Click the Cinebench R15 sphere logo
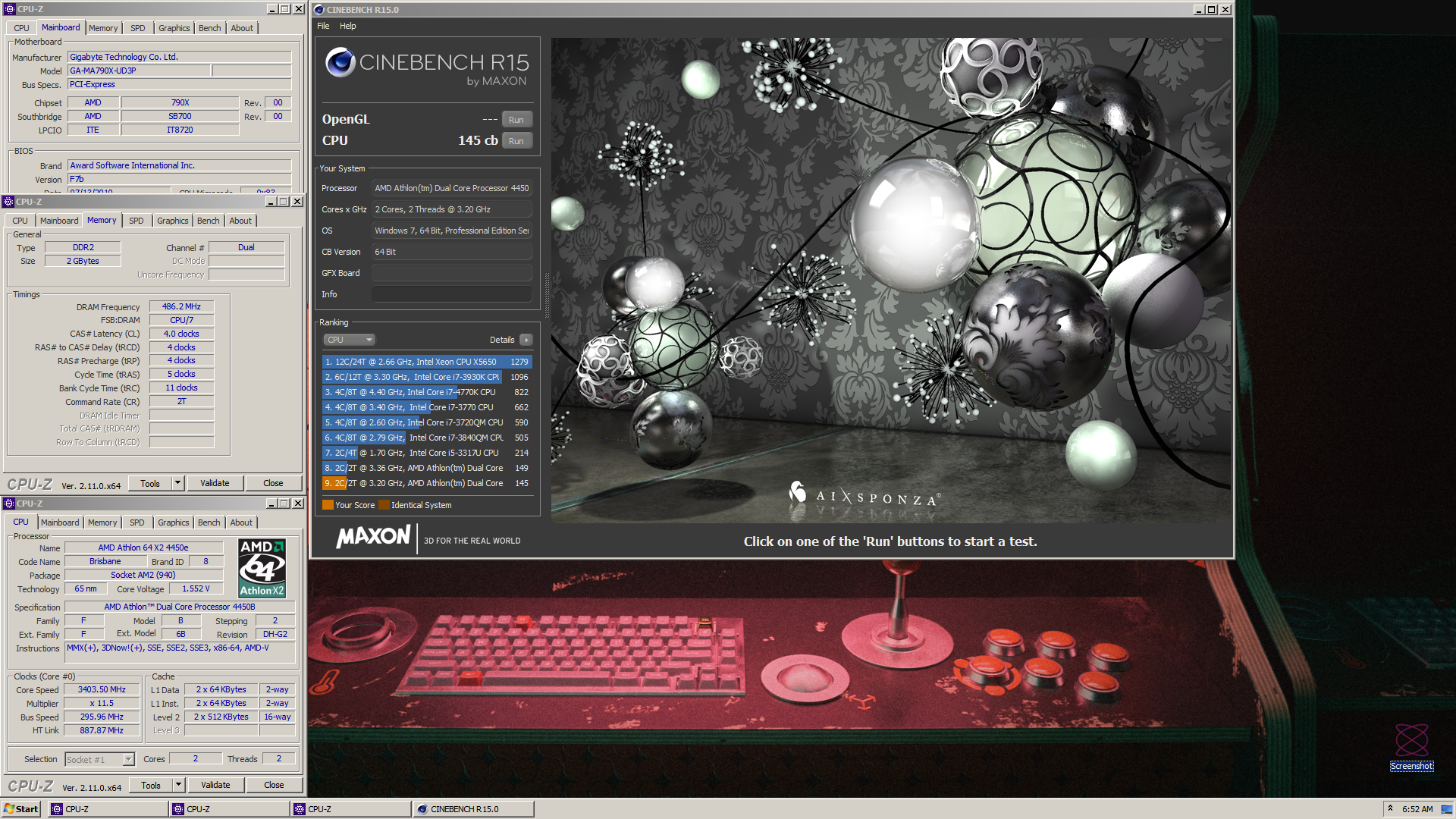1456x819 pixels. [x=340, y=62]
